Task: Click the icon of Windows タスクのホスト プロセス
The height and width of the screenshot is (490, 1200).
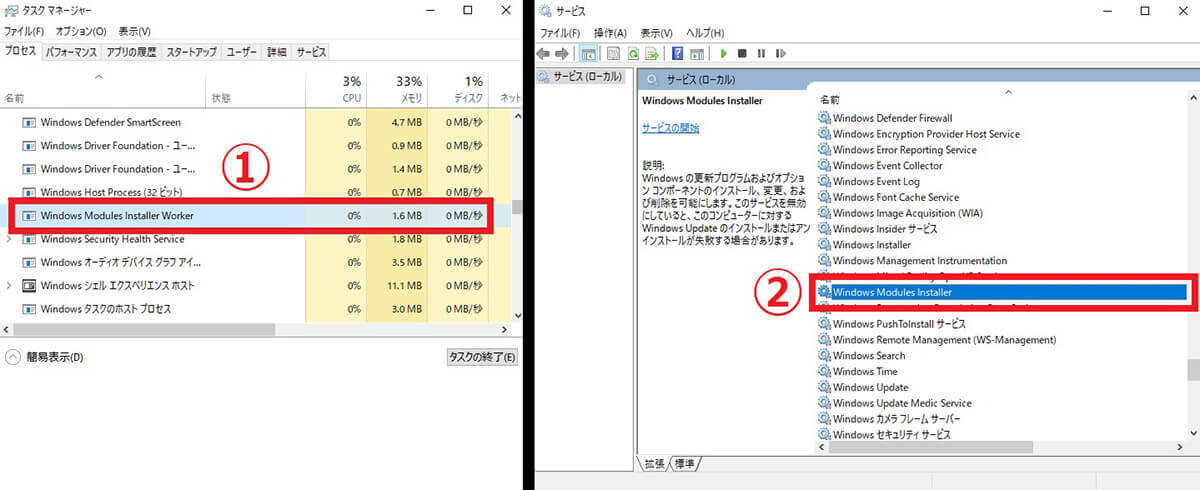Action: coord(29,309)
